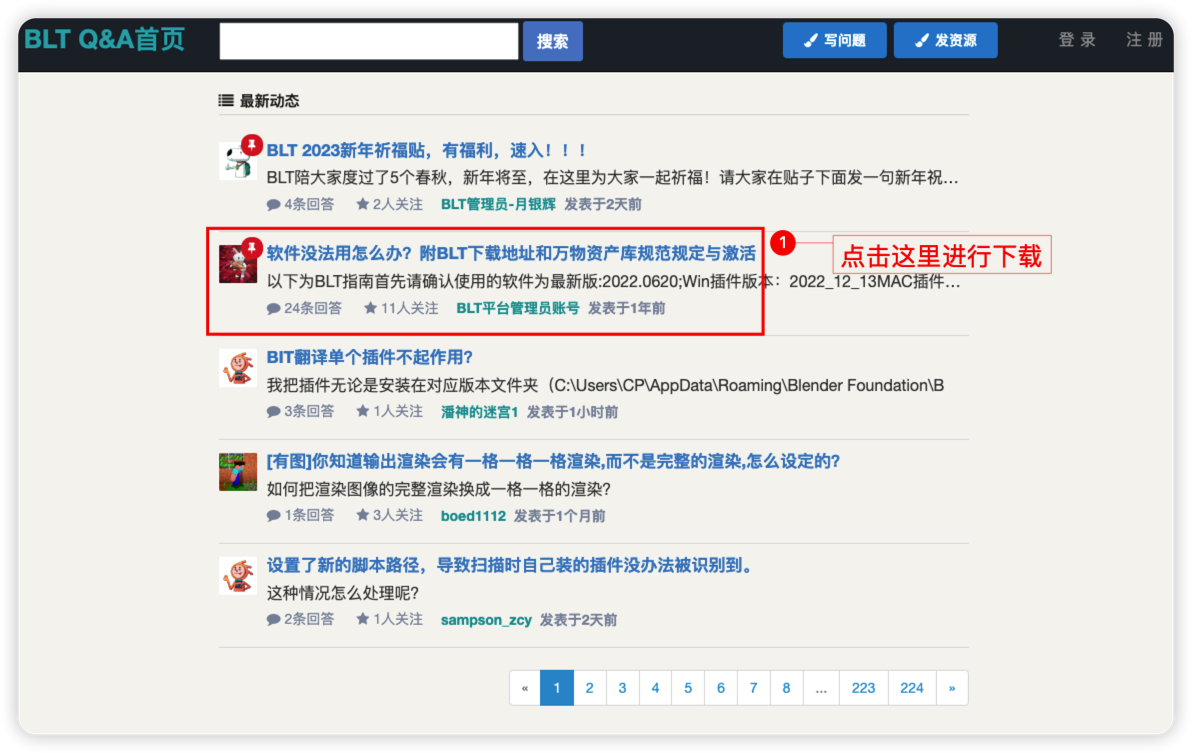The height and width of the screenshot is (753, 1192).
Task: Click star icon beside 3人关注
Action: tap(363, 515)
